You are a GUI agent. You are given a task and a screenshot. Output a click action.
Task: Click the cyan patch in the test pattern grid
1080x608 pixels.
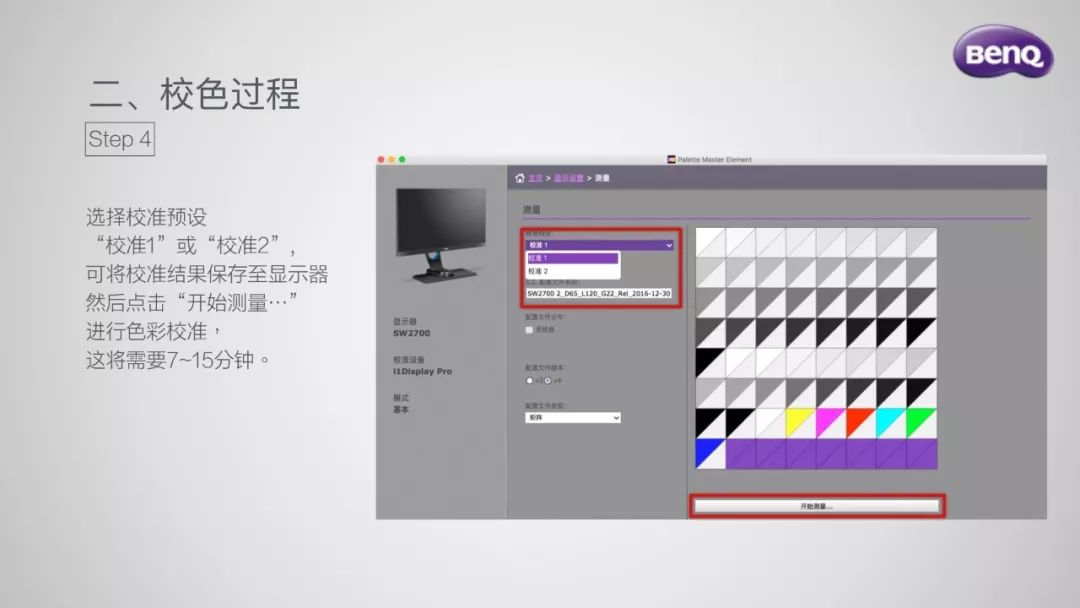pyautogui.click(x=886, y=417)
